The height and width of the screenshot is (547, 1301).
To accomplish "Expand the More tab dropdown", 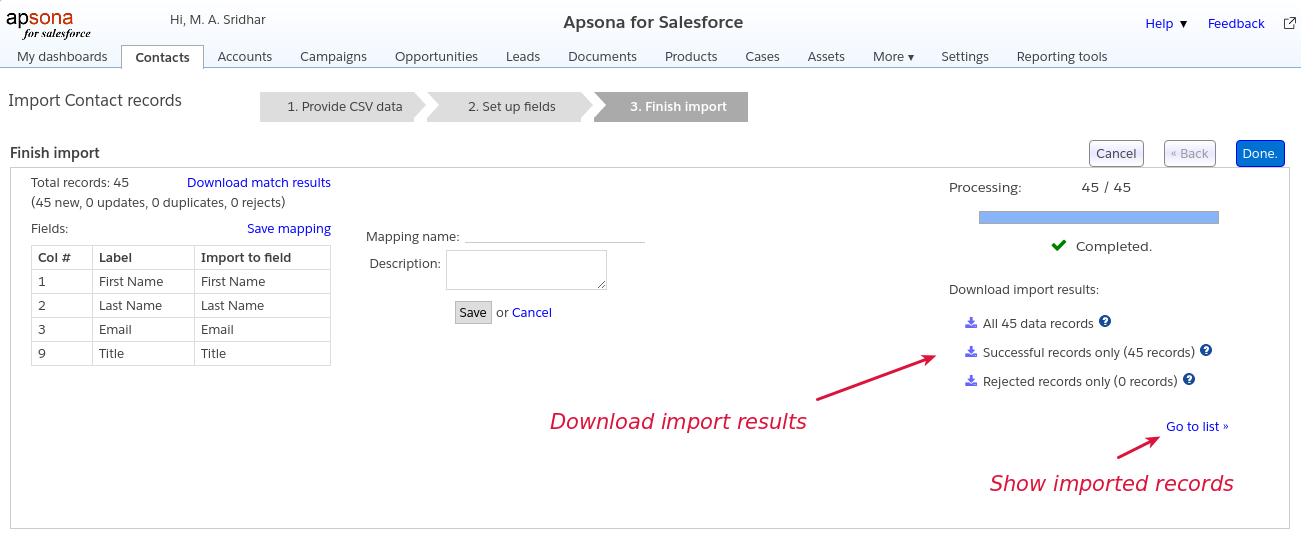I will click(893, 57).
